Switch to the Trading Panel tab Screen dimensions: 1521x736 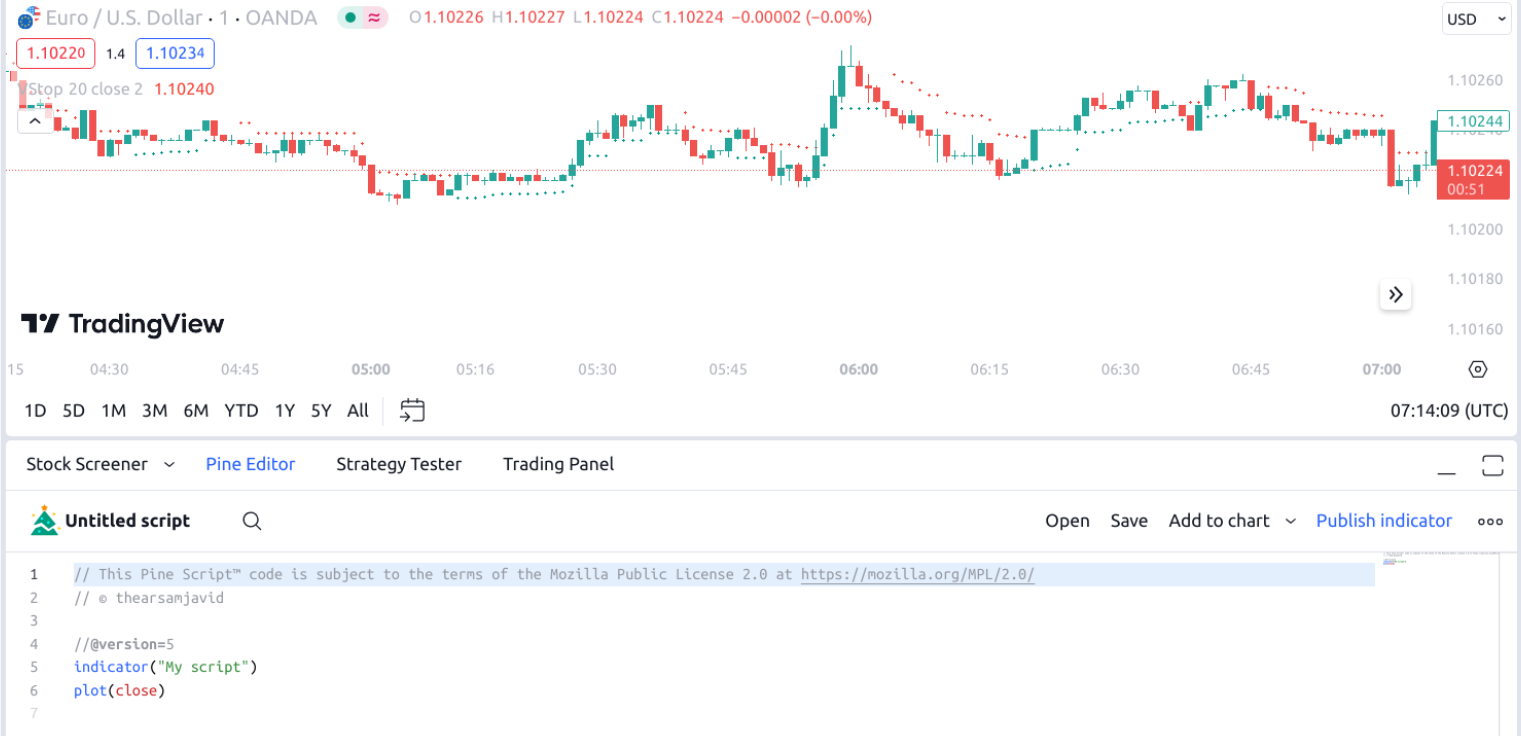point(558,464)
